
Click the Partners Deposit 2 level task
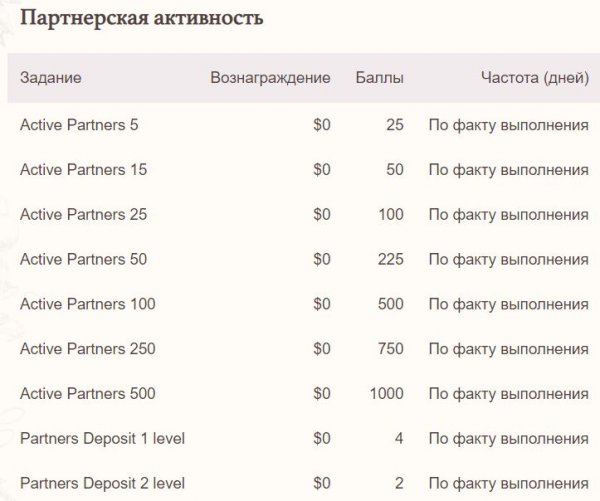[102, 483]
